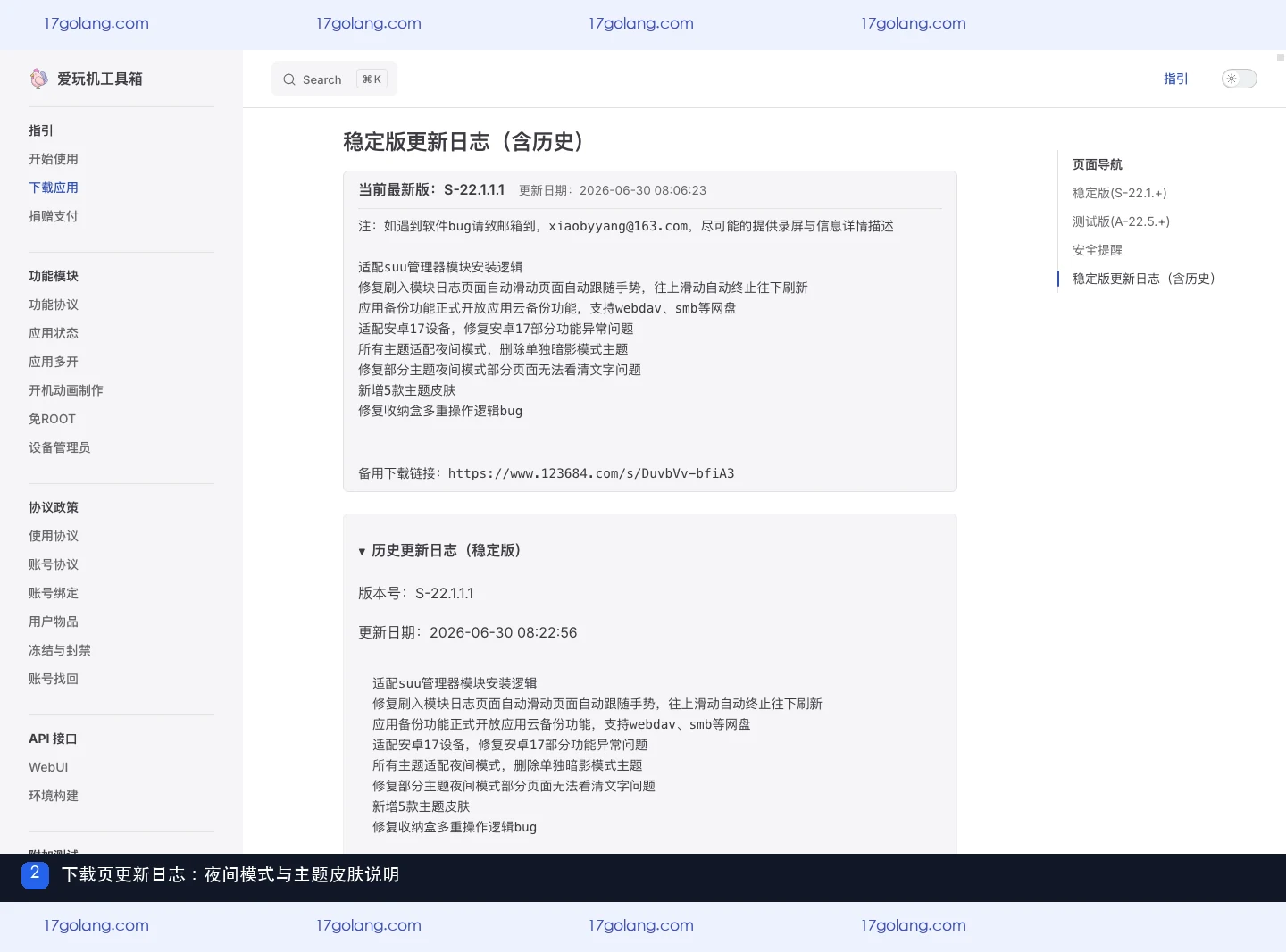Jump to 稳定版(S-22.1.+) in page navigation
Viewport: 1286px width, 952px height.
(1120, 193)
